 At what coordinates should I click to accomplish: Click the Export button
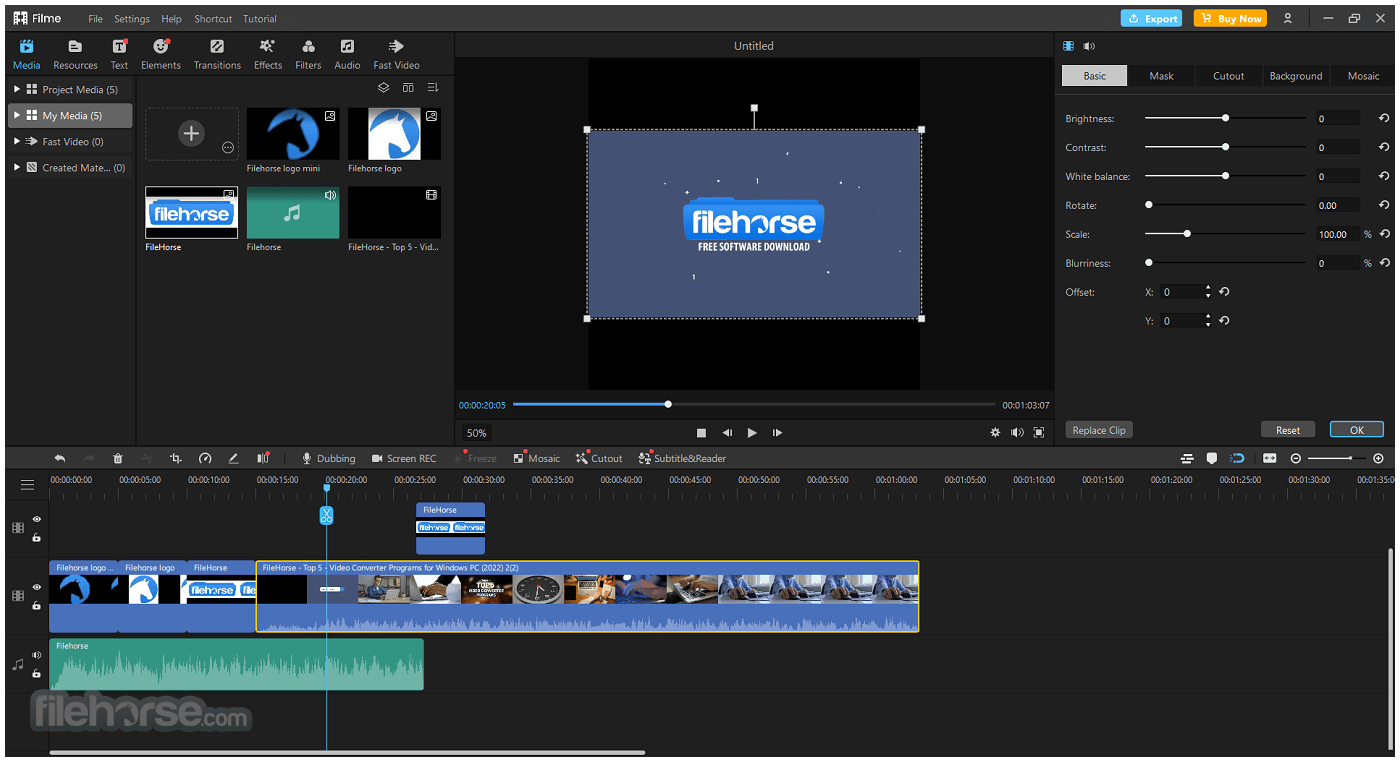1151,18
